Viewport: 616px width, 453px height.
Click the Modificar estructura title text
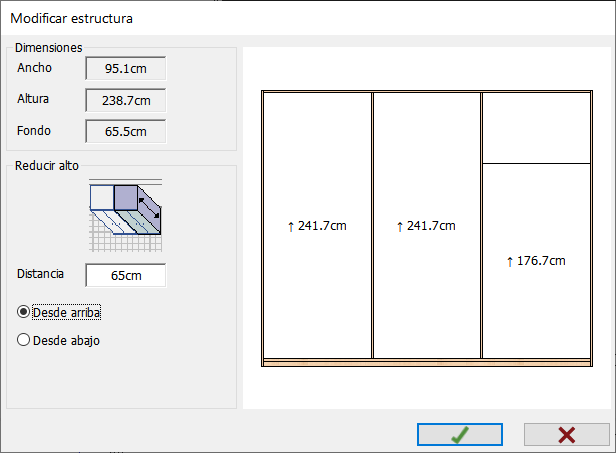coord(72,18)
